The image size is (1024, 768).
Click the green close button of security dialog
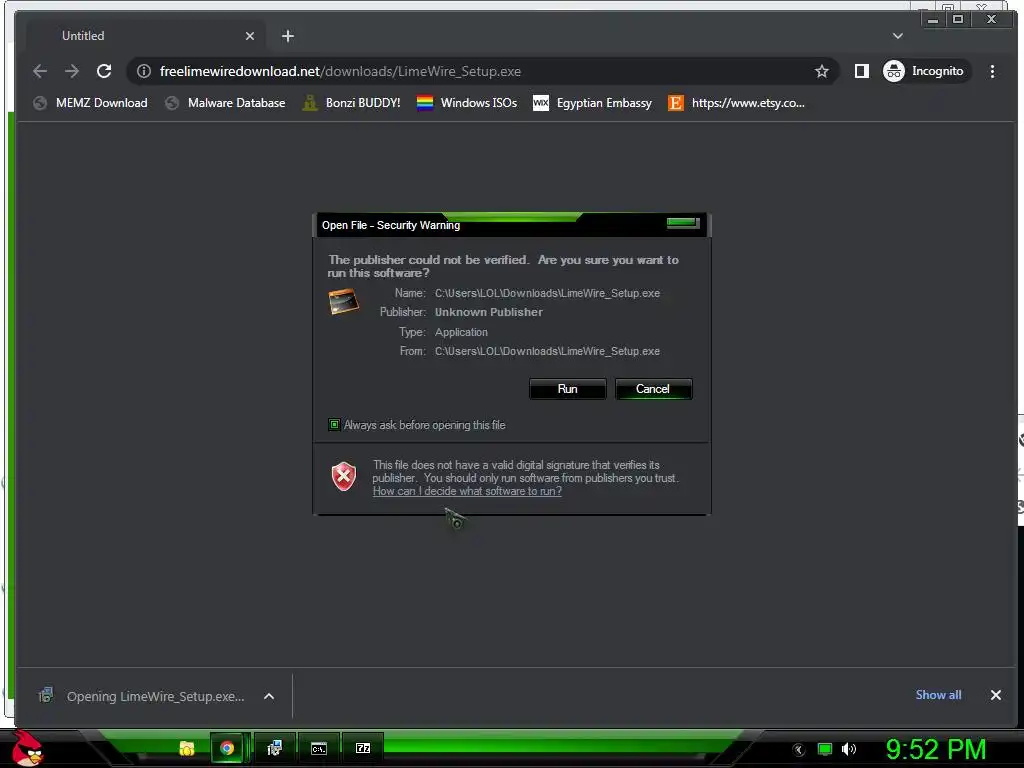683,223
